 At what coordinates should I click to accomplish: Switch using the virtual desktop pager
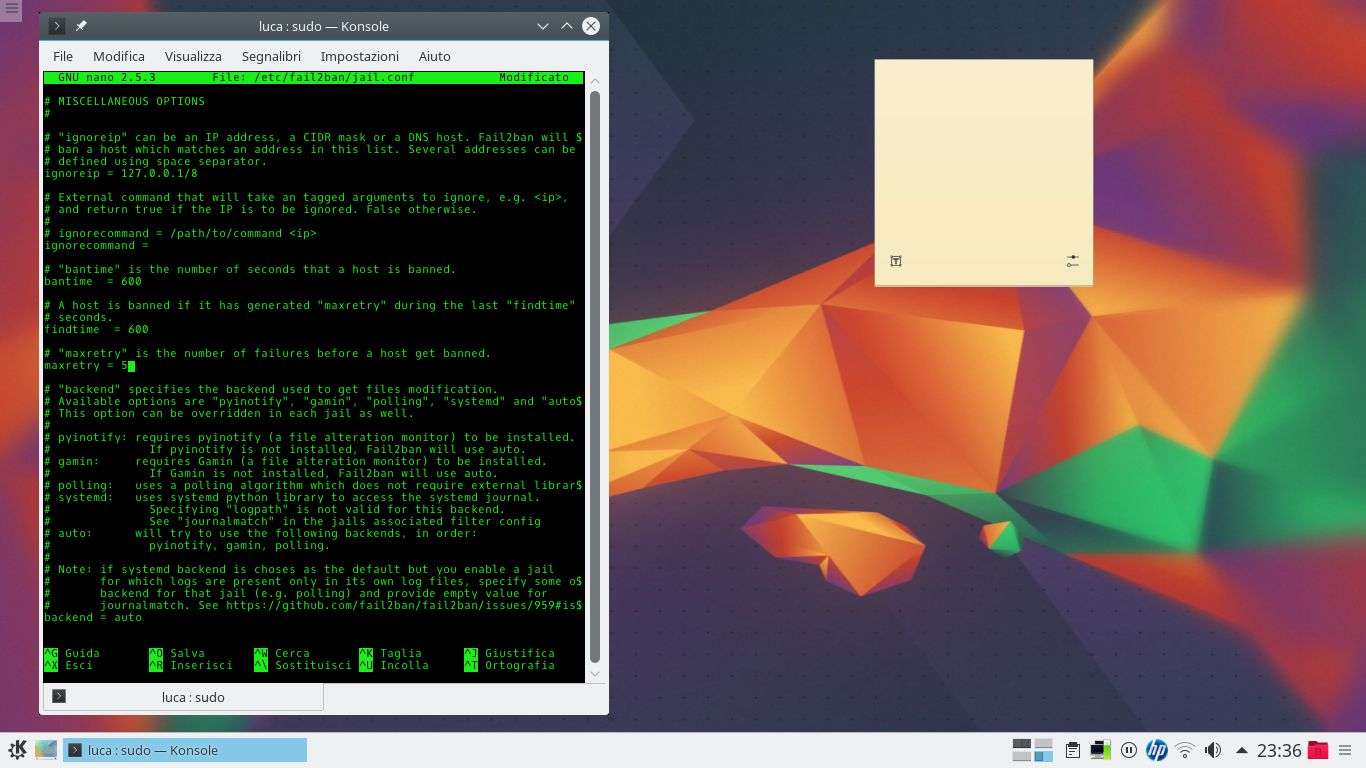(x=1032, y=750)
